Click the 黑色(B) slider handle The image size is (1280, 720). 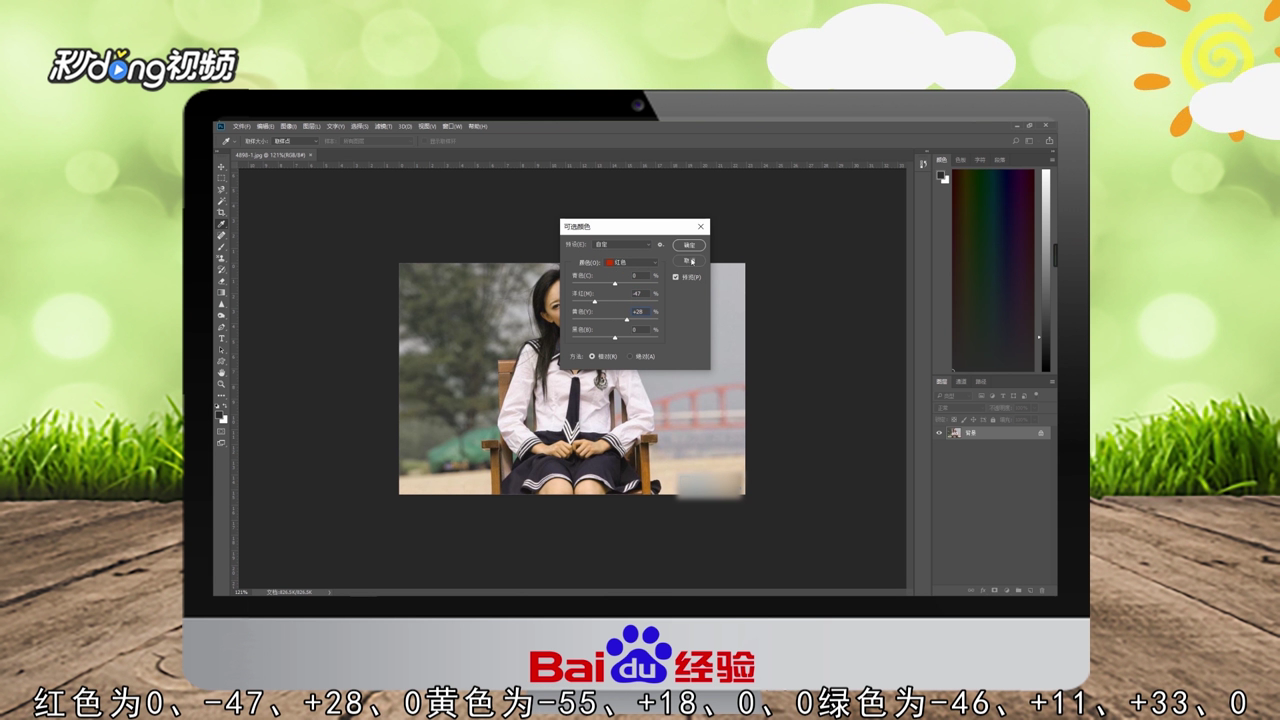pyautogui.click(x=615, y=338)
